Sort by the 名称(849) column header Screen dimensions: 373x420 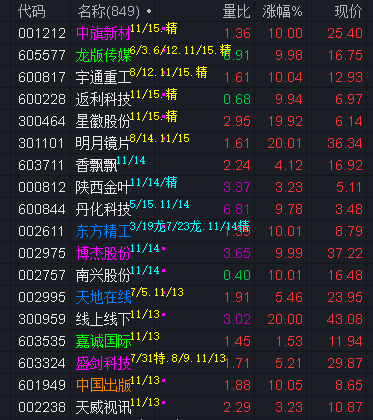(109, 11)
